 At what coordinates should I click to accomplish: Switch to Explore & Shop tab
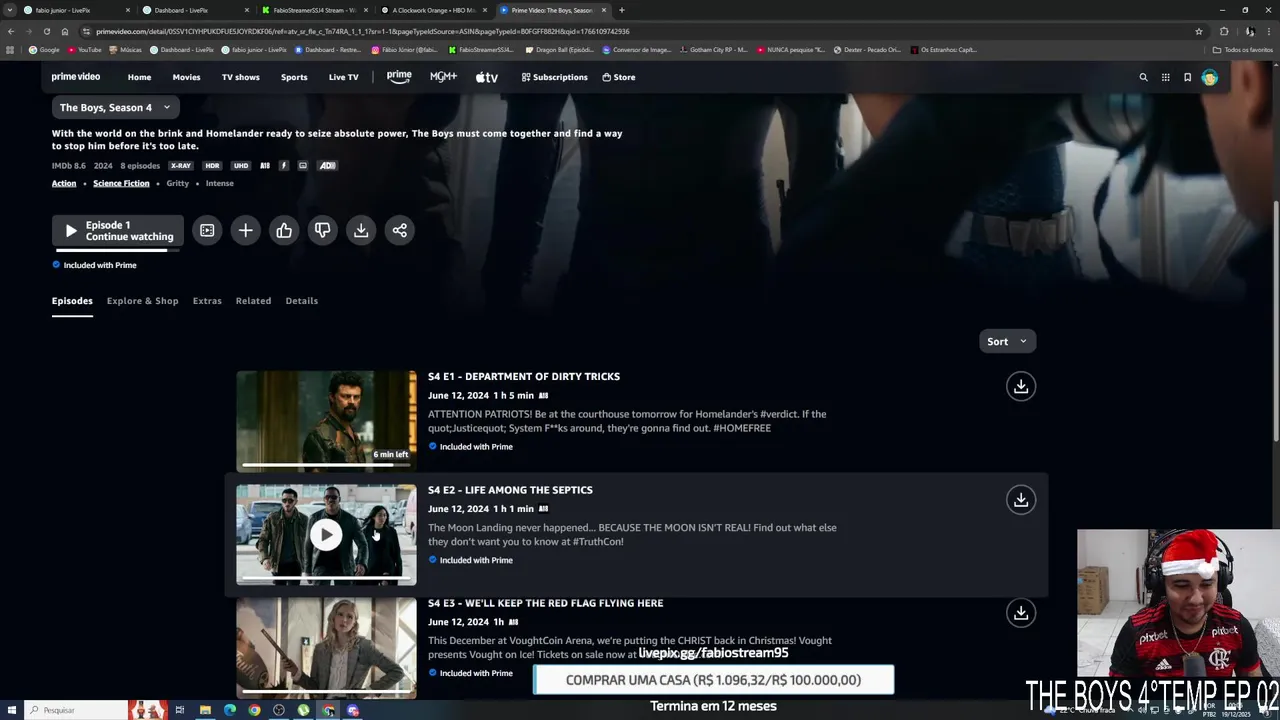pos(142,301)
